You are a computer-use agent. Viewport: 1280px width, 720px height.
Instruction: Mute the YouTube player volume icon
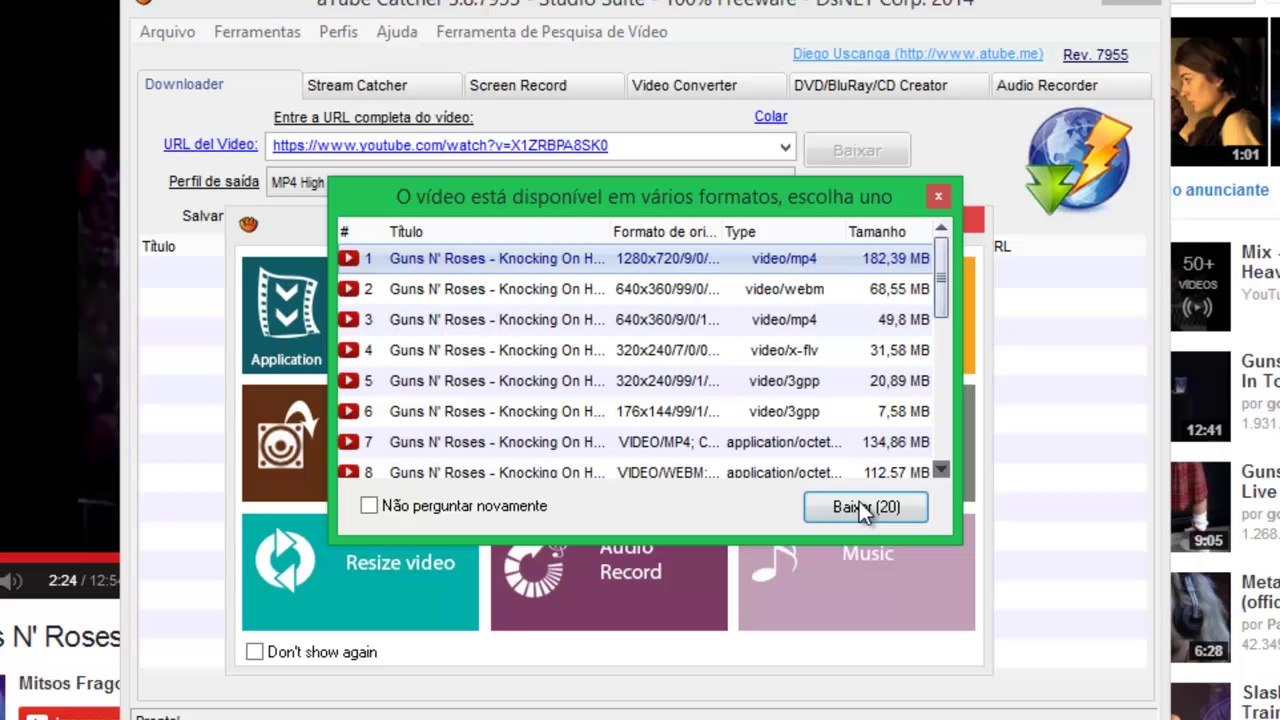coord(12,580)
